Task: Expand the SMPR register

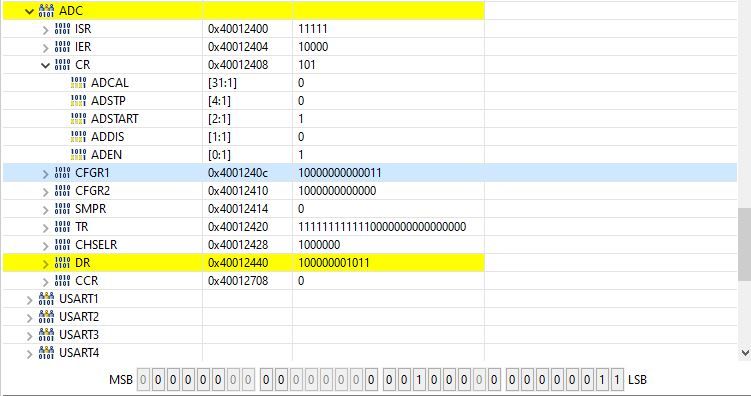Action: (46, 210)
